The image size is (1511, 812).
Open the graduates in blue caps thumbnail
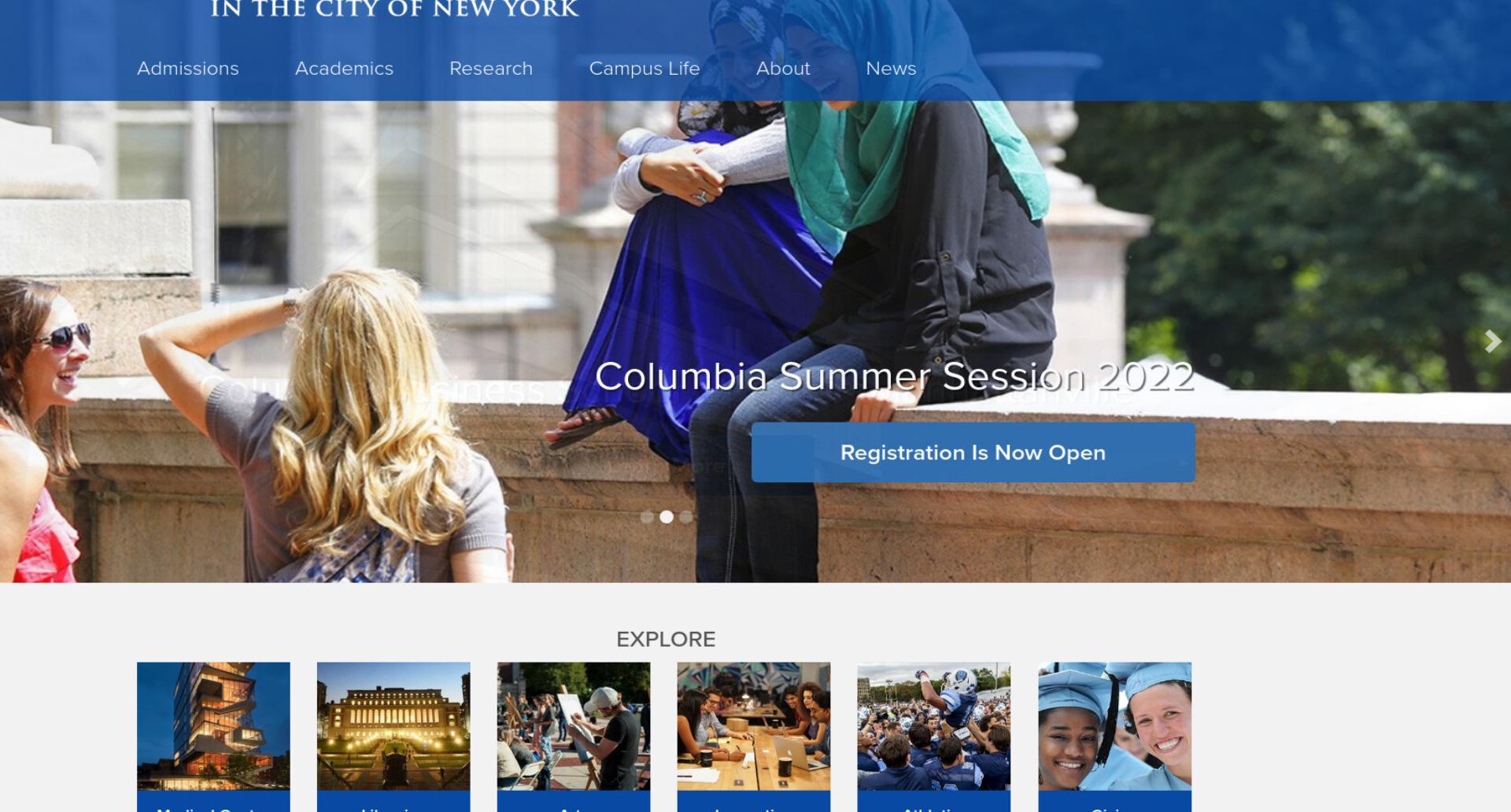coord(1114,726)
